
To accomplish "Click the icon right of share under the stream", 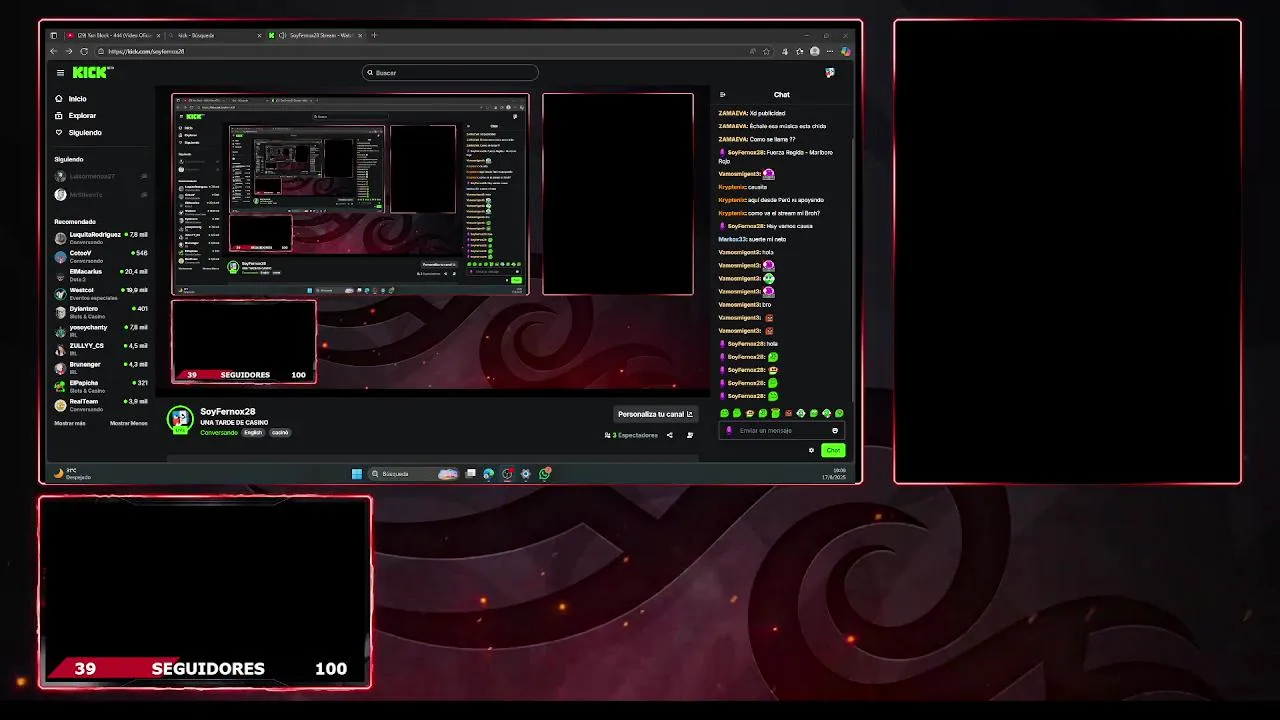I will (x=690, y=435).
